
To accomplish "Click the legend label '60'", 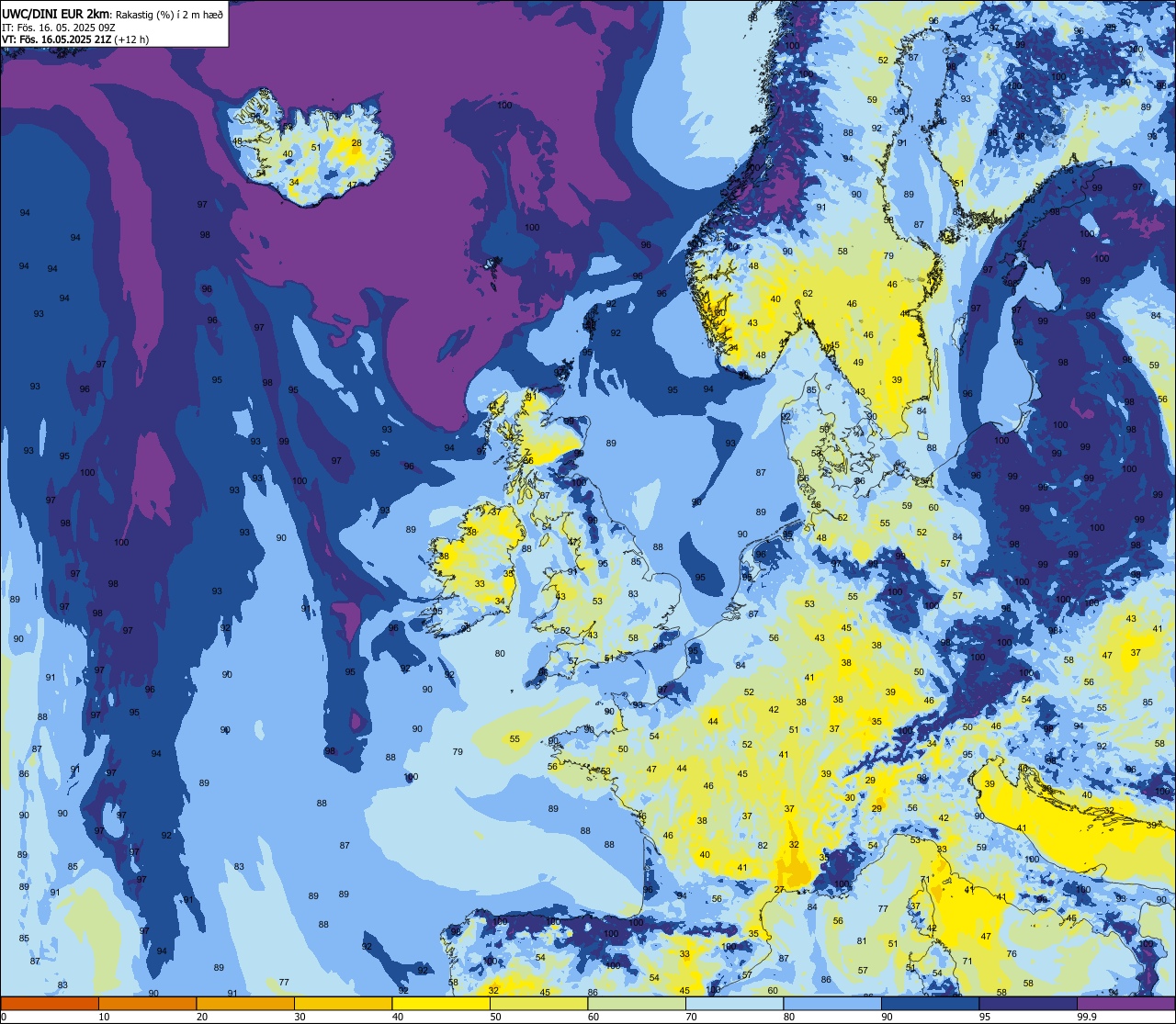I will point(593,1017).
